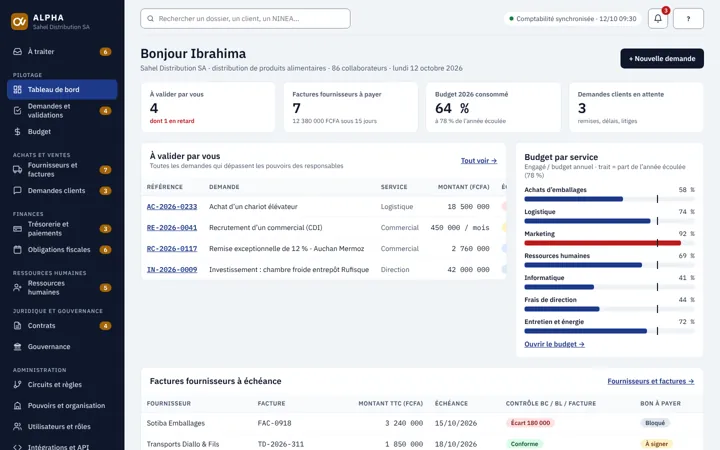Click the Pouvoirs et organisation icon
This screenshot has height=450, width=720.
click(x=17, y=406)
